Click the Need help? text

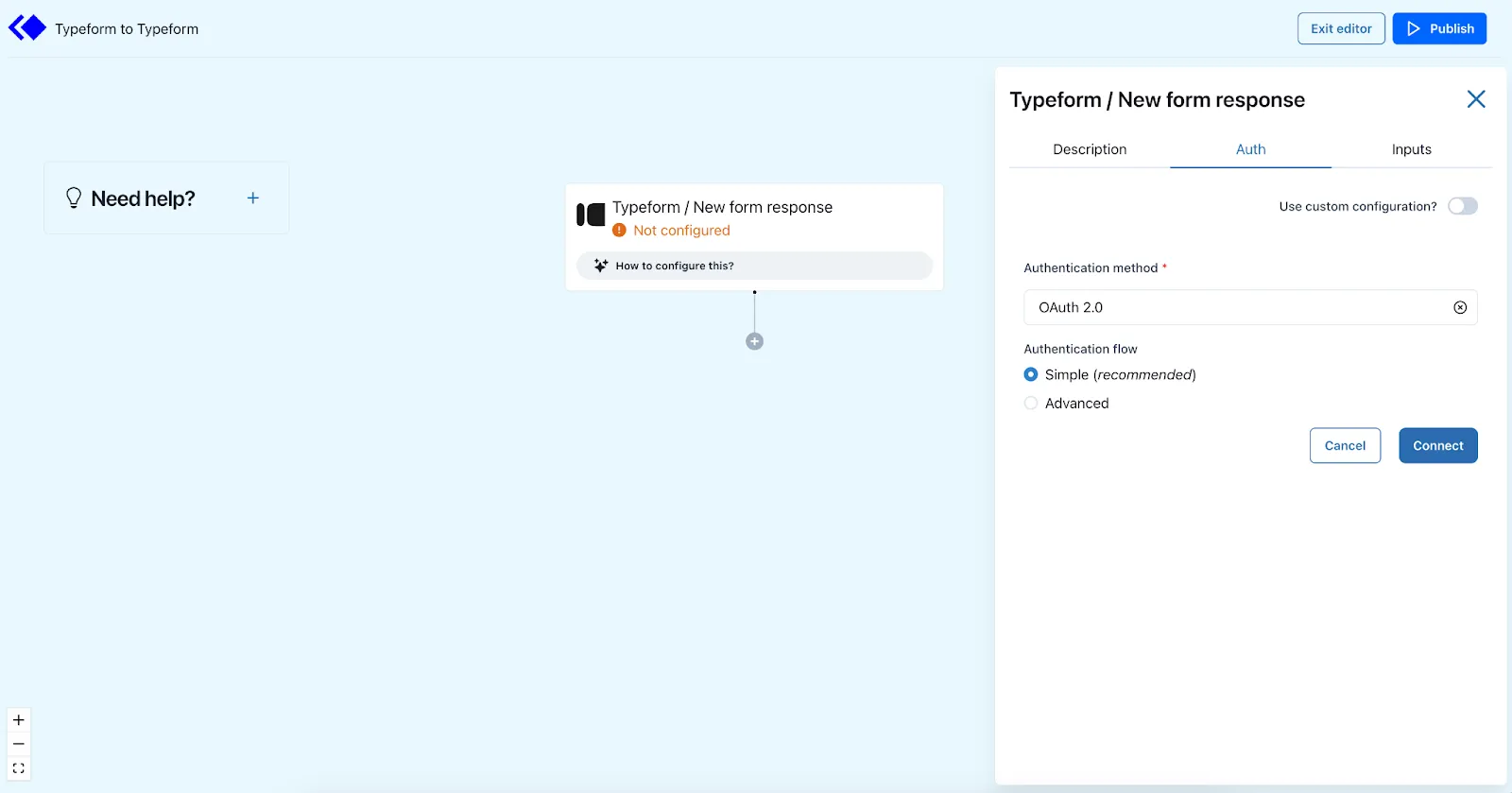tap(143, 198)
